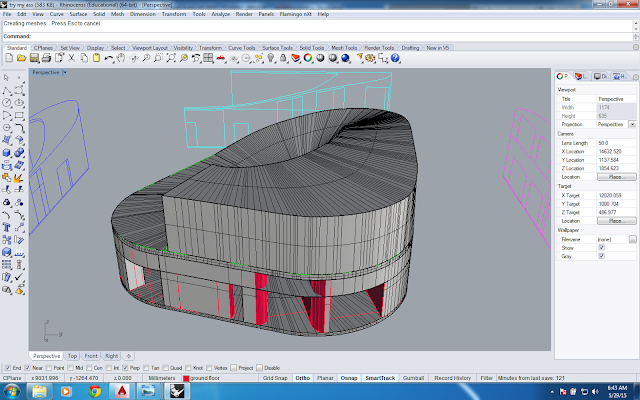This screenshot has height=400, width=640.
Task: Switch to the Curve Tools toolbar tab
Action: pos(244,47)
